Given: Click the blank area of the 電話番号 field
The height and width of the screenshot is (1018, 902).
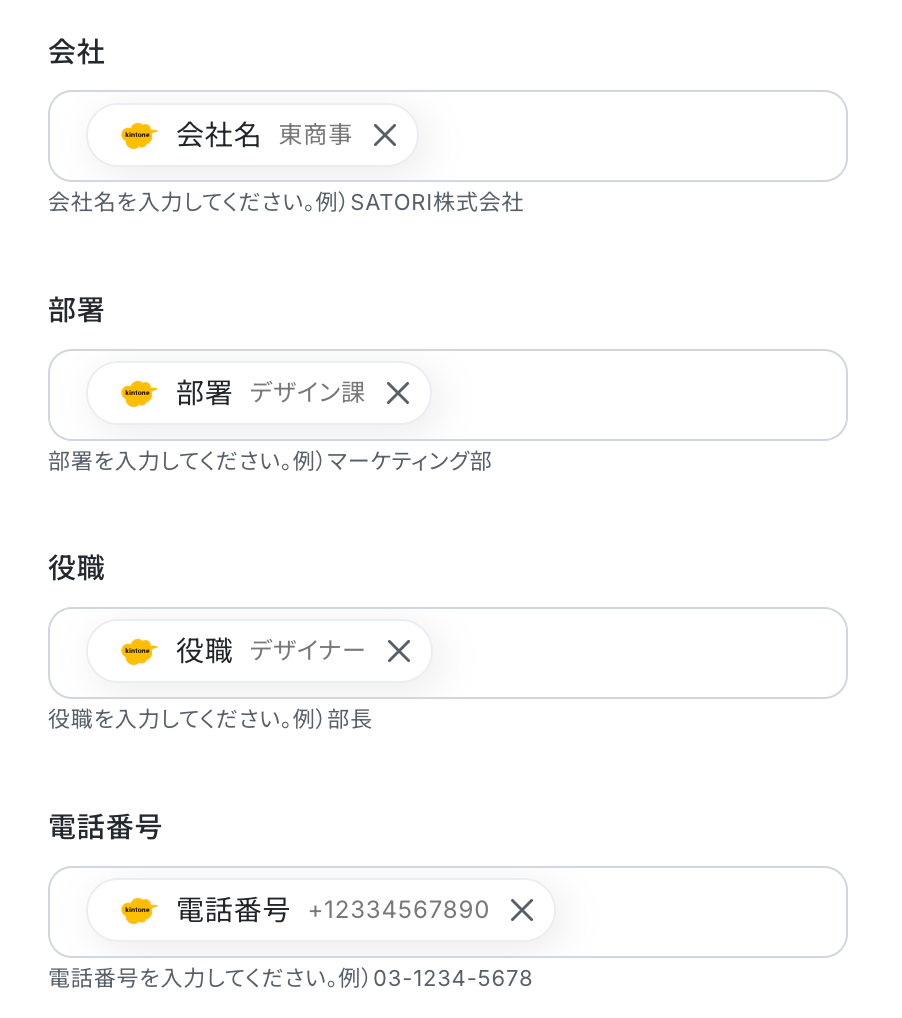Looking at the screenshot, I should coord(698,910).
